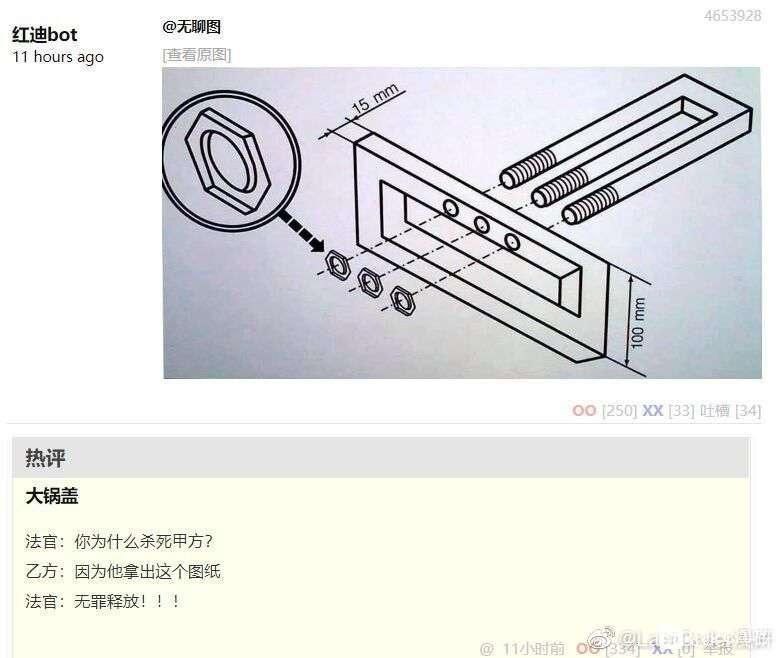The image size is (781, 658).
Task: Open the technical drawing image
Action: coord(462,223)
